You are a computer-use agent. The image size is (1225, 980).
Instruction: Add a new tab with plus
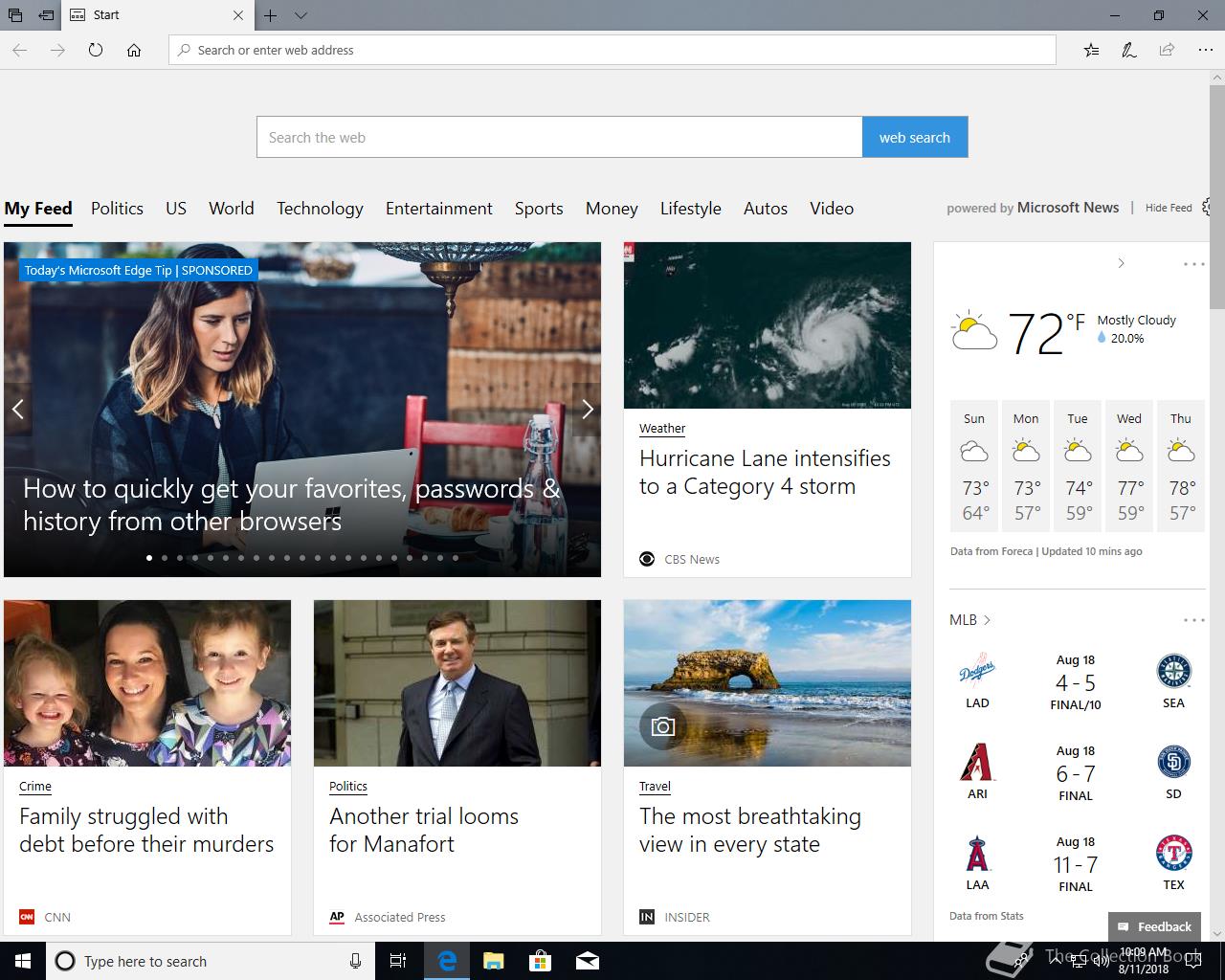(271, 15)
